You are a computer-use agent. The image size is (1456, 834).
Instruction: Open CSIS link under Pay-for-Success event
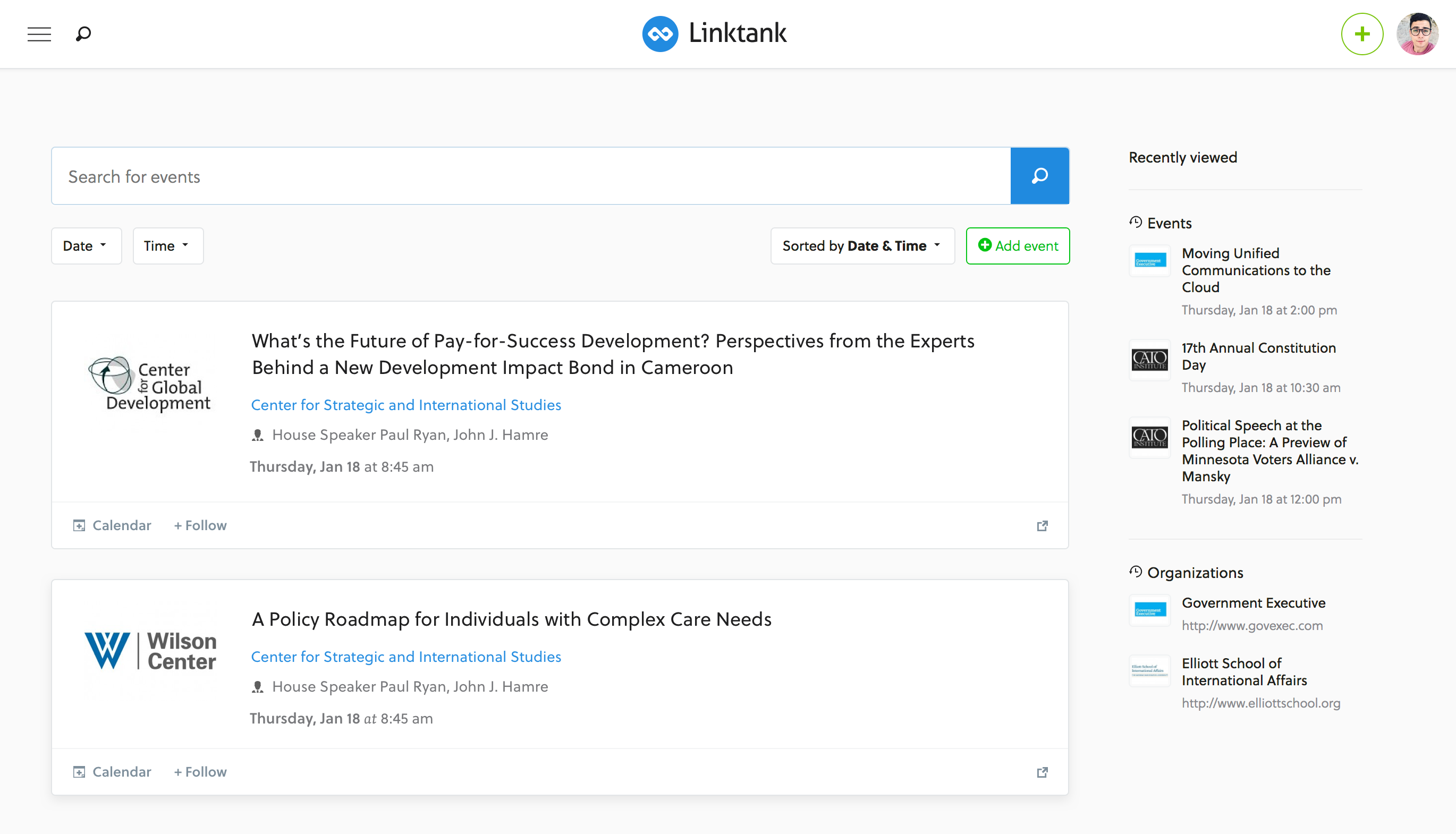(407, 405)
